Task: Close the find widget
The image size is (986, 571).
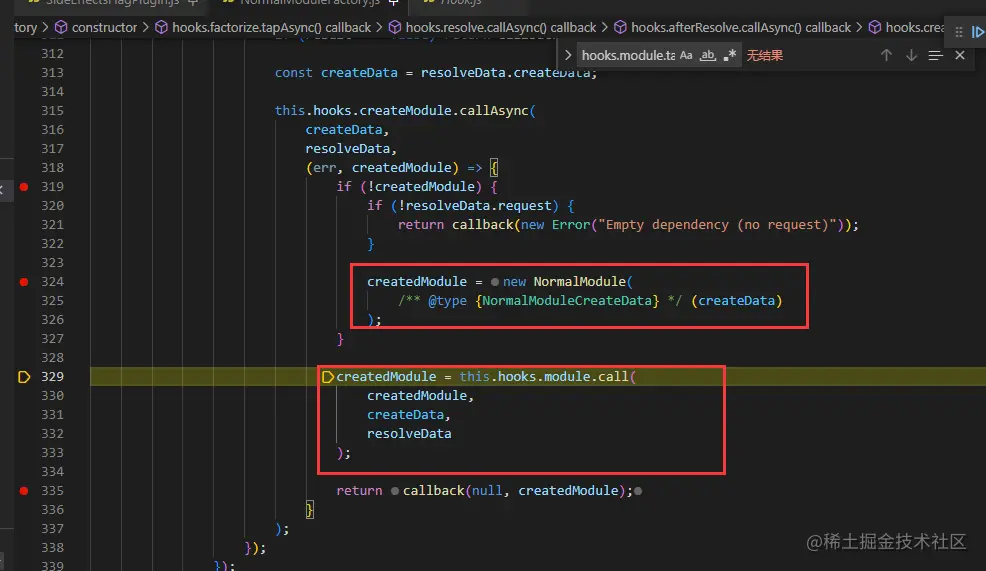Action: pos(960,55)
